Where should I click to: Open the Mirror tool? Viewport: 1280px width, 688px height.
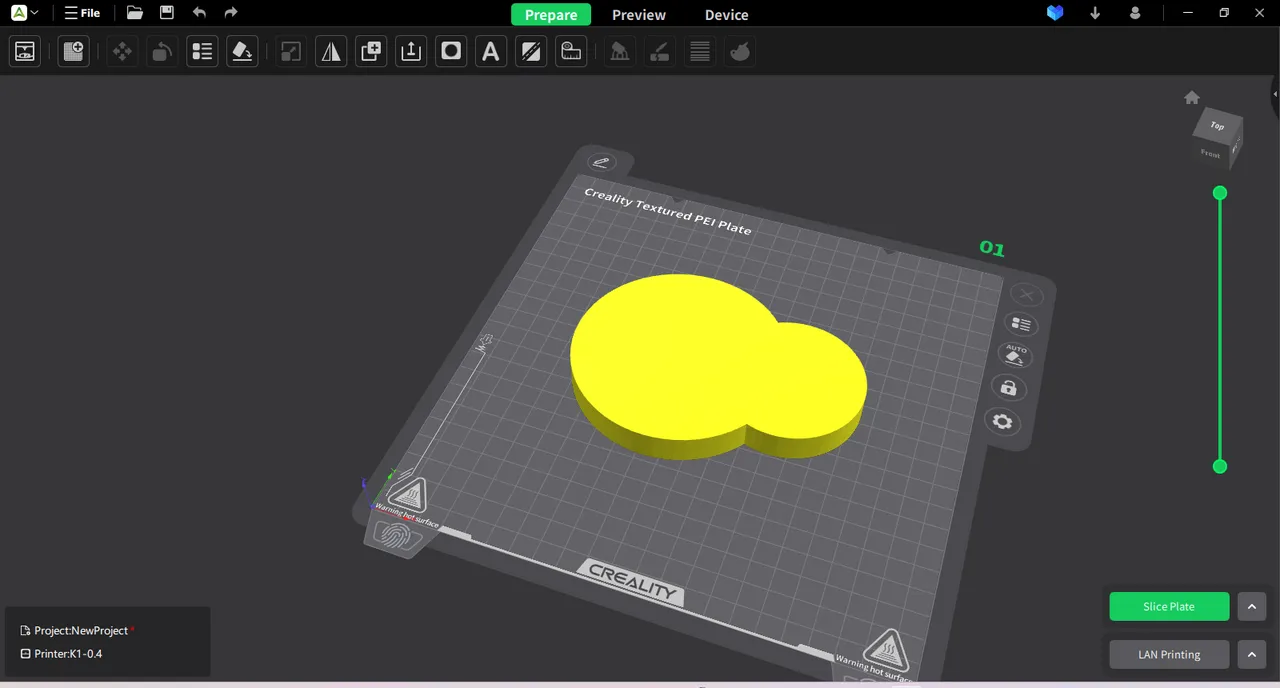click(331, 51)
